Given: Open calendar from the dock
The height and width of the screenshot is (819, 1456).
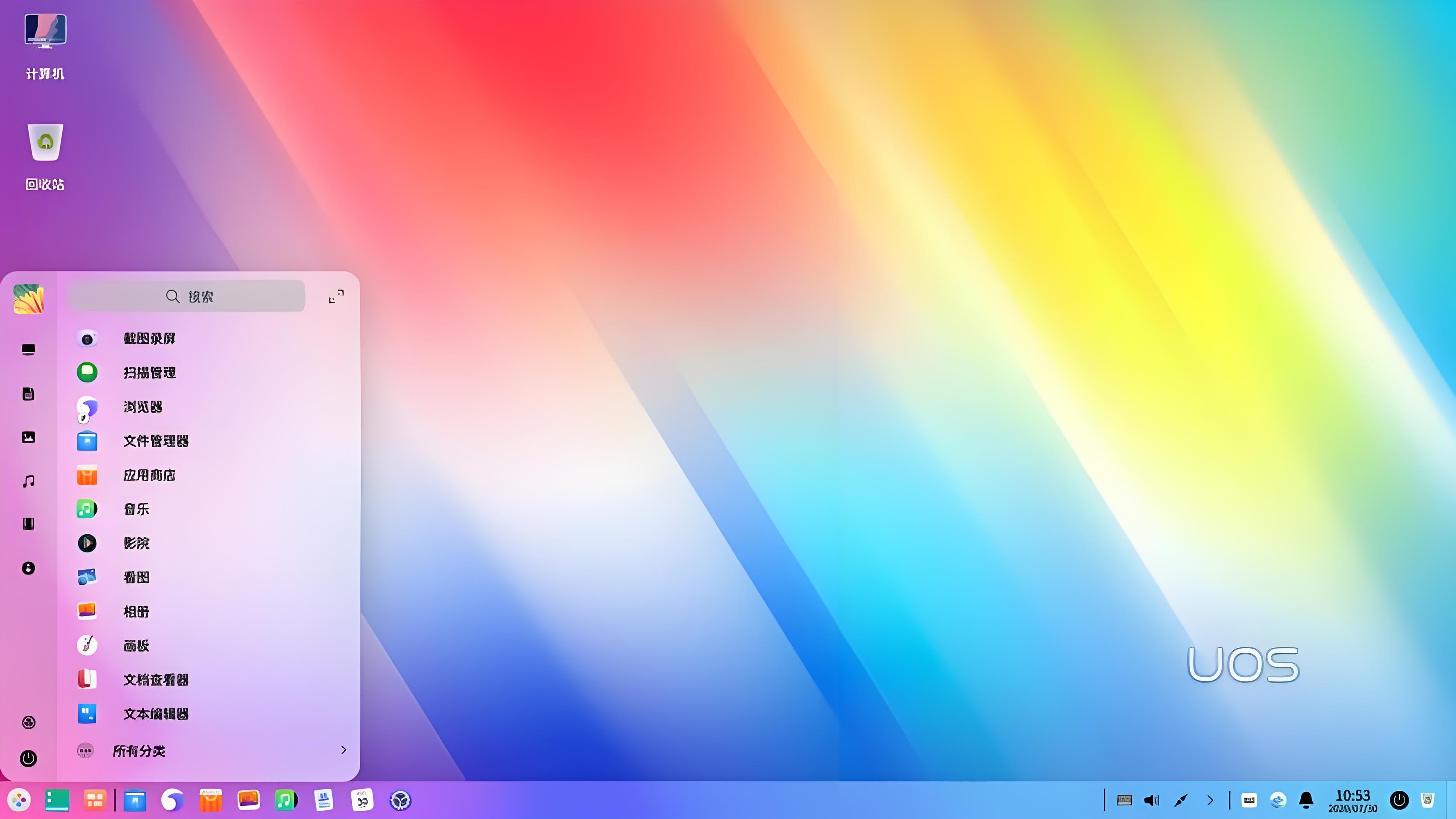Looking at the screenshot, I should click(362, 800).
